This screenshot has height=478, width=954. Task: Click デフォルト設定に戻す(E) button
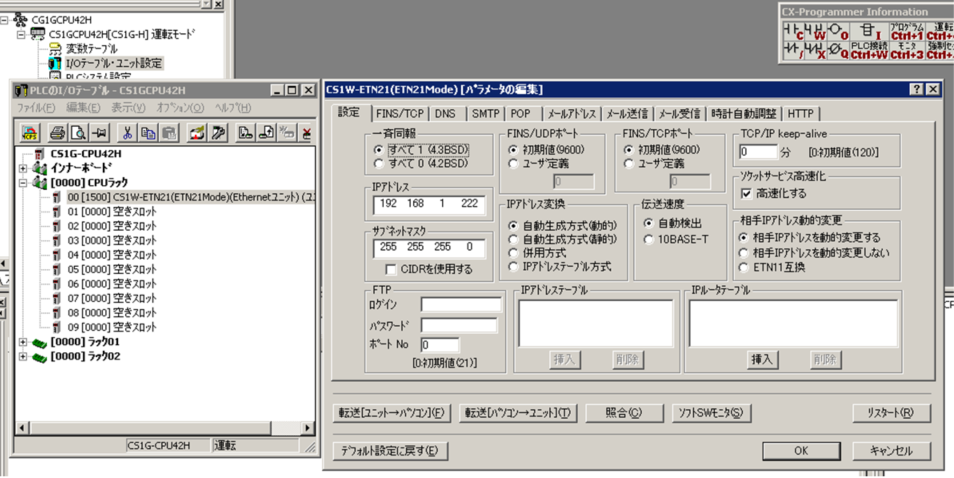(x=391, y=451)
